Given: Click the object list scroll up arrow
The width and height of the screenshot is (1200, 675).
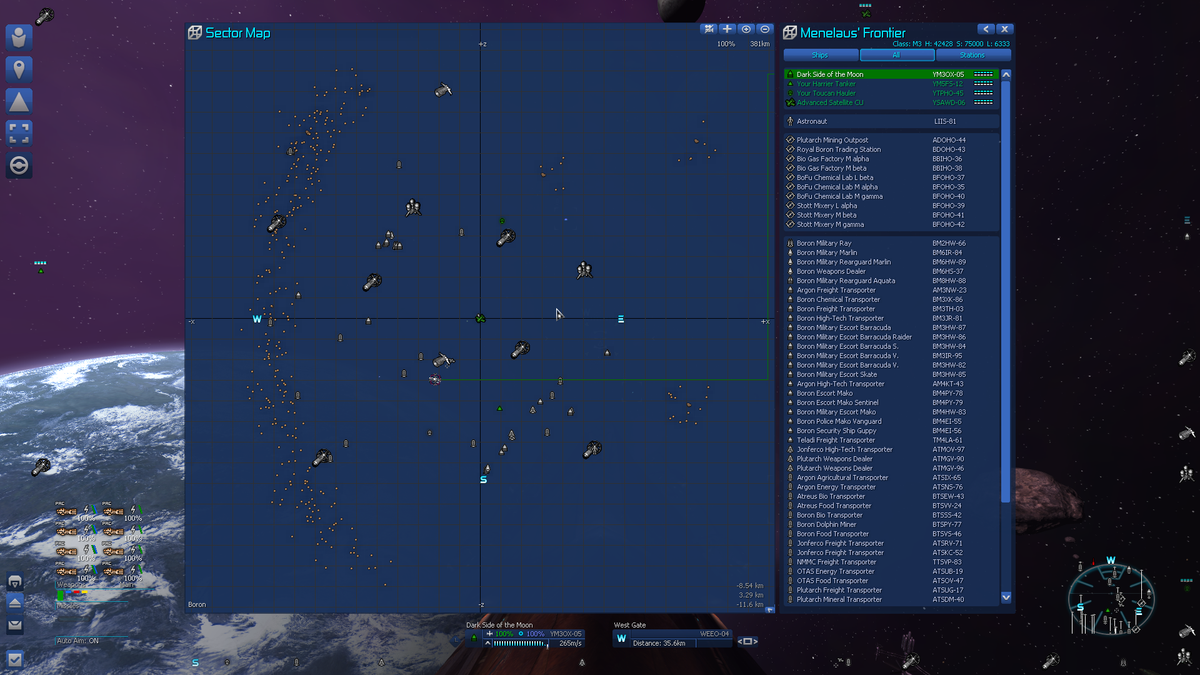Looking at the screenshot, I should tap(1006, 74).
